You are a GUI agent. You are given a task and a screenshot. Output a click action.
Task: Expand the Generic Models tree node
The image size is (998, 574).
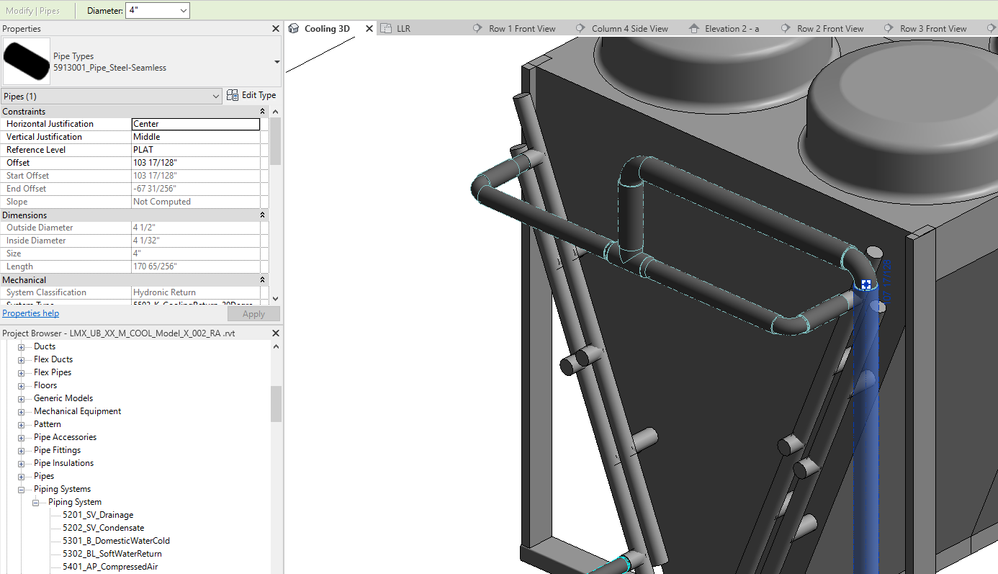21,398
